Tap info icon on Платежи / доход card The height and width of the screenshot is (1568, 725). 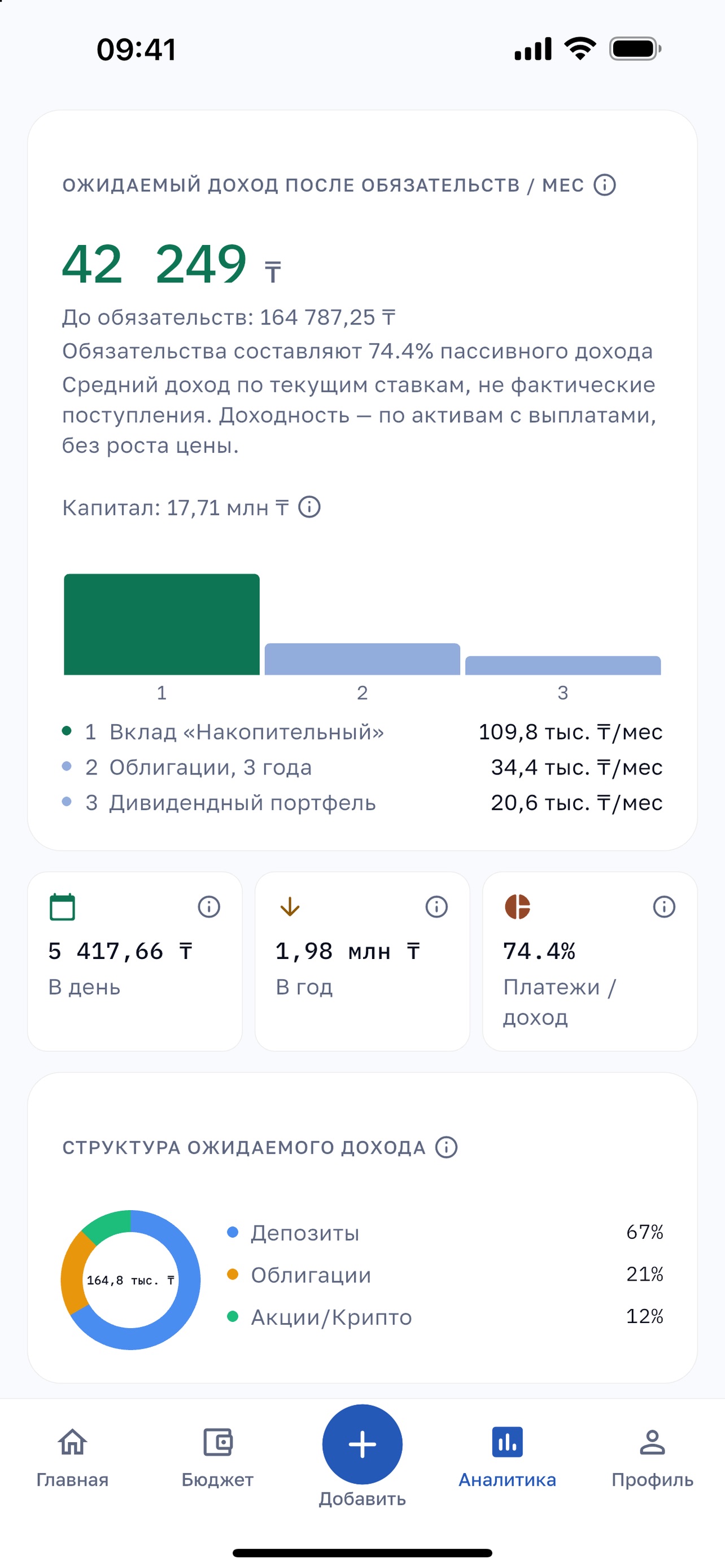pos(664,906)
